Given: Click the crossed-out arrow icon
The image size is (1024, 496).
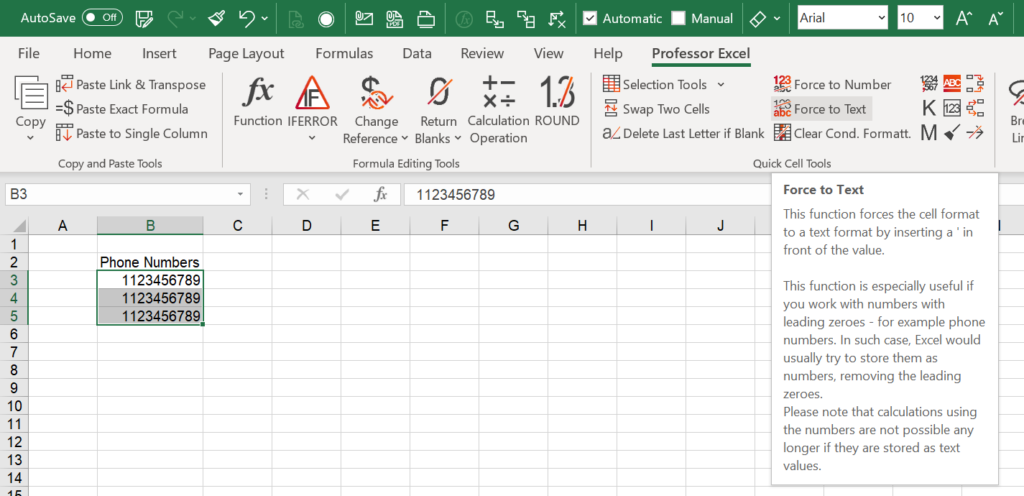Looking at the screenshot, I should (x=975, y=133).
